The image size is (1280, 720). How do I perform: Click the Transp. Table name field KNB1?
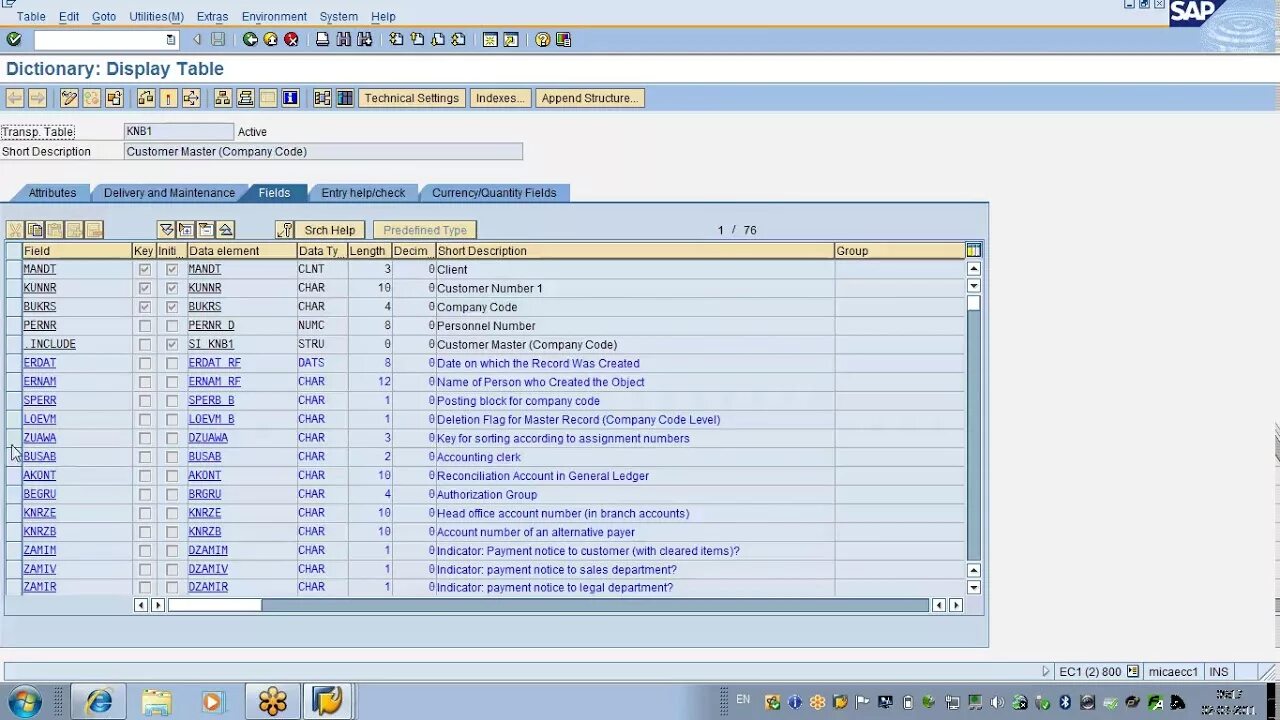[179, 132]
